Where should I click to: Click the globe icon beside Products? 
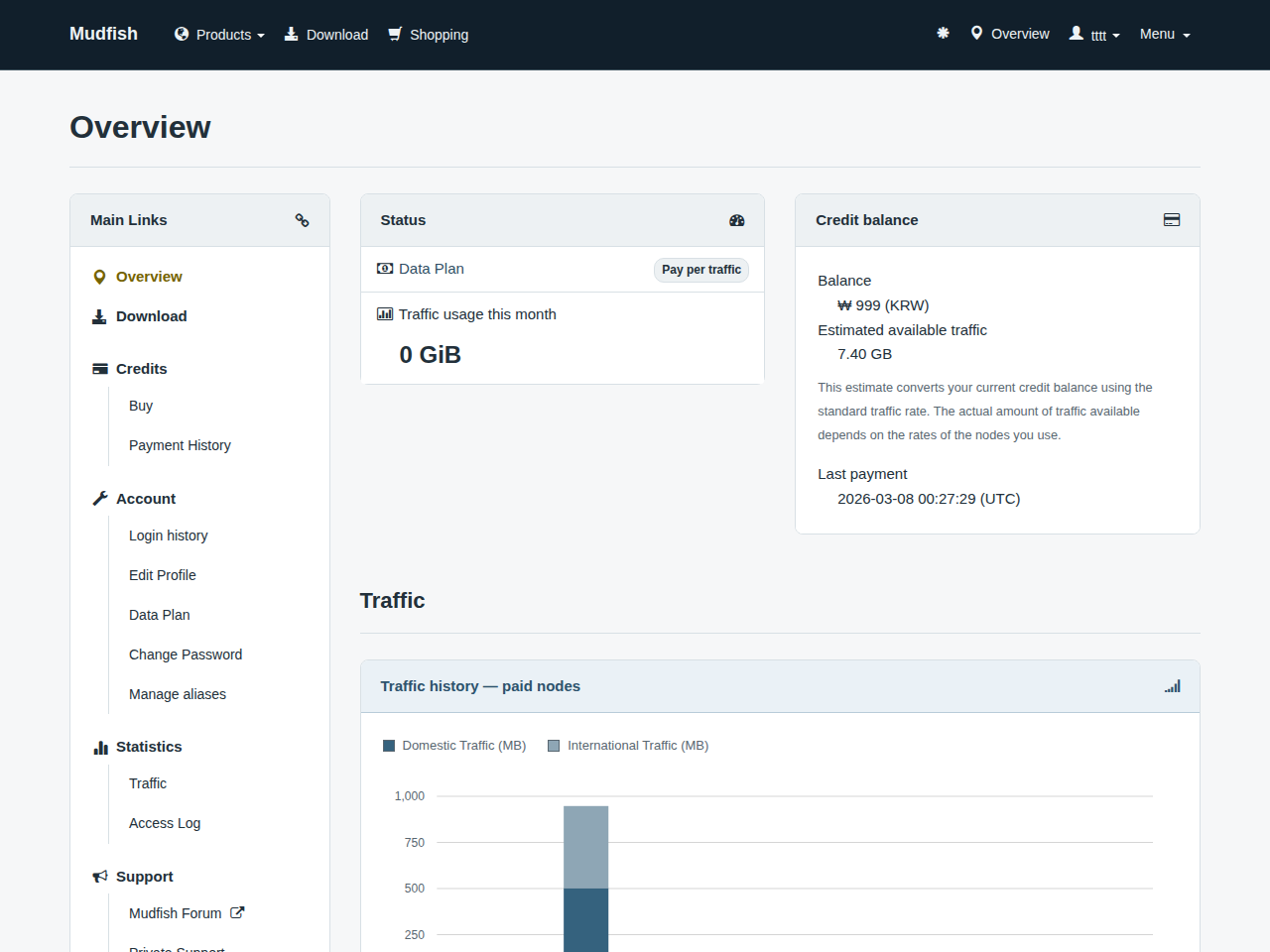182,34
